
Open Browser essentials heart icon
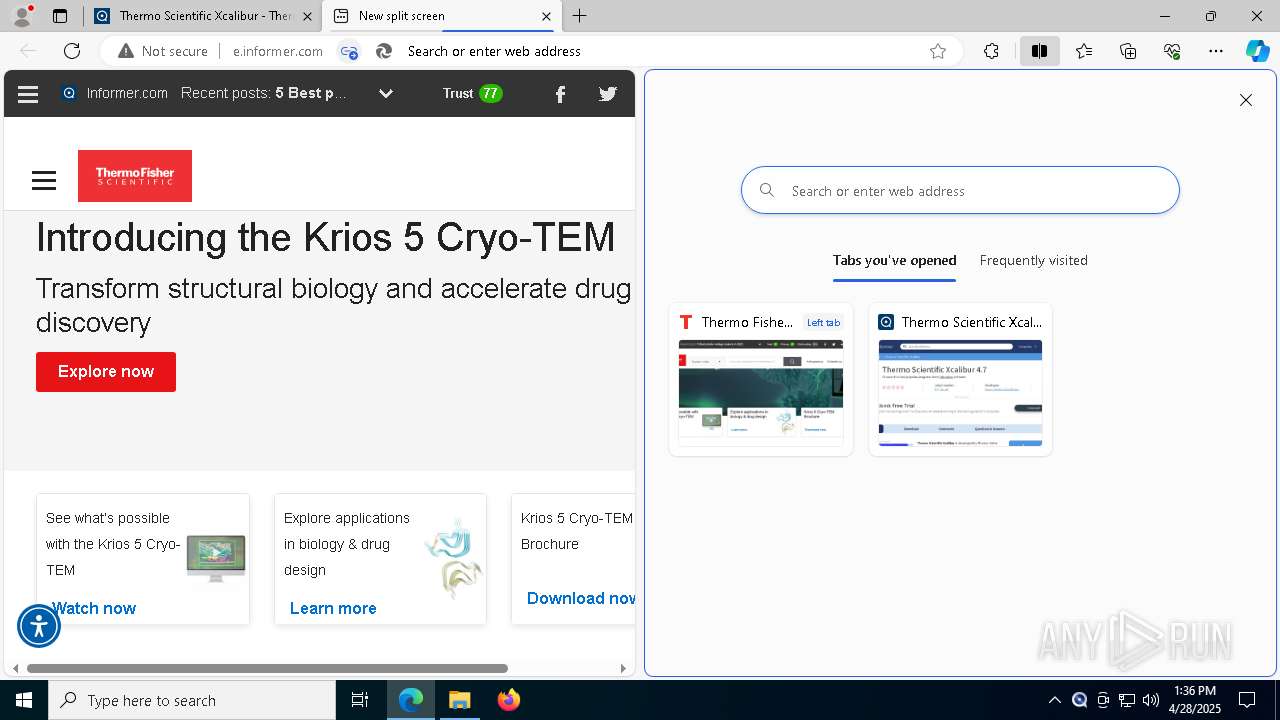(x=1172, y=51)
